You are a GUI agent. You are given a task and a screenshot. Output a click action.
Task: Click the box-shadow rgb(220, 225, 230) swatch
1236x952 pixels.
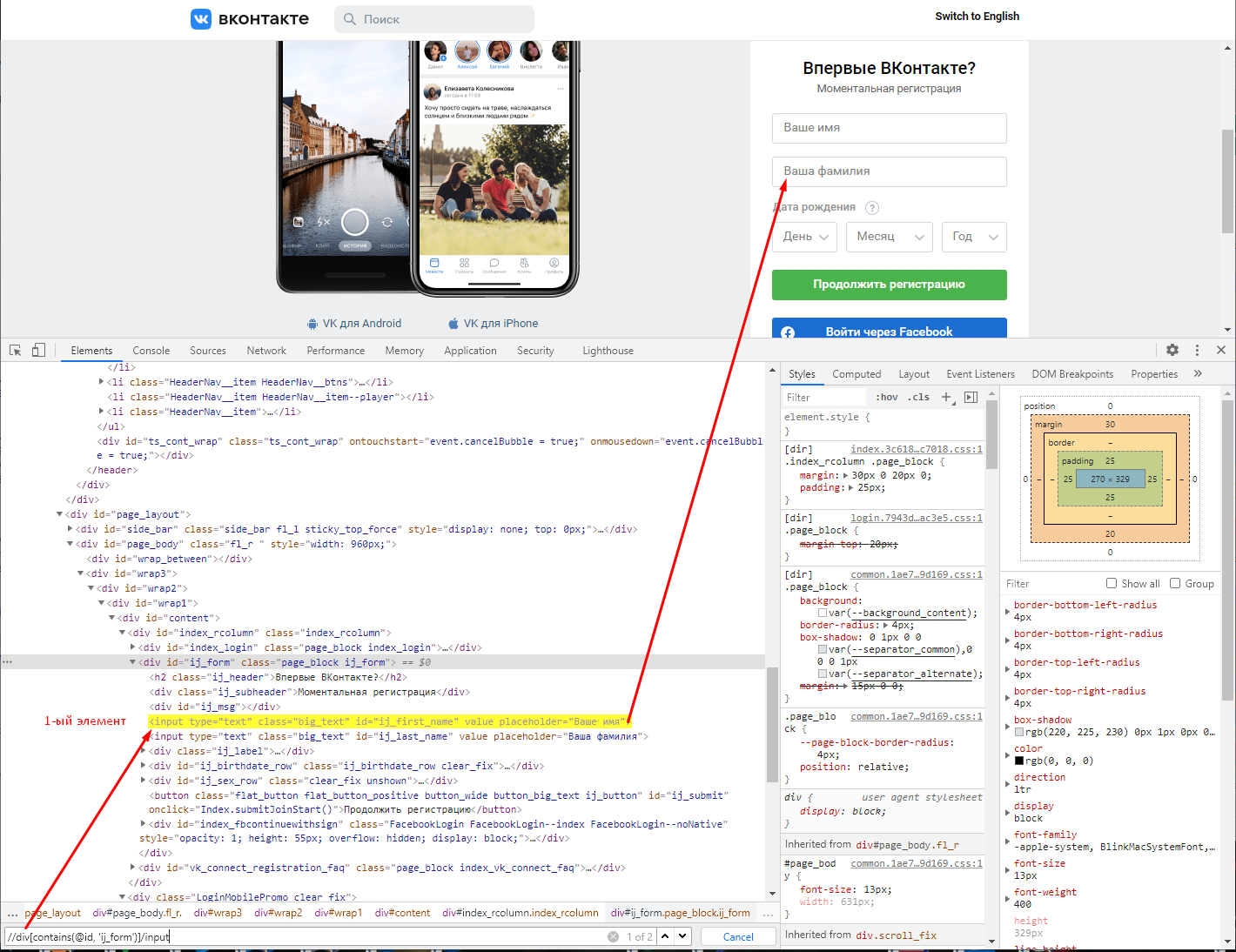tap(1019, 732)
